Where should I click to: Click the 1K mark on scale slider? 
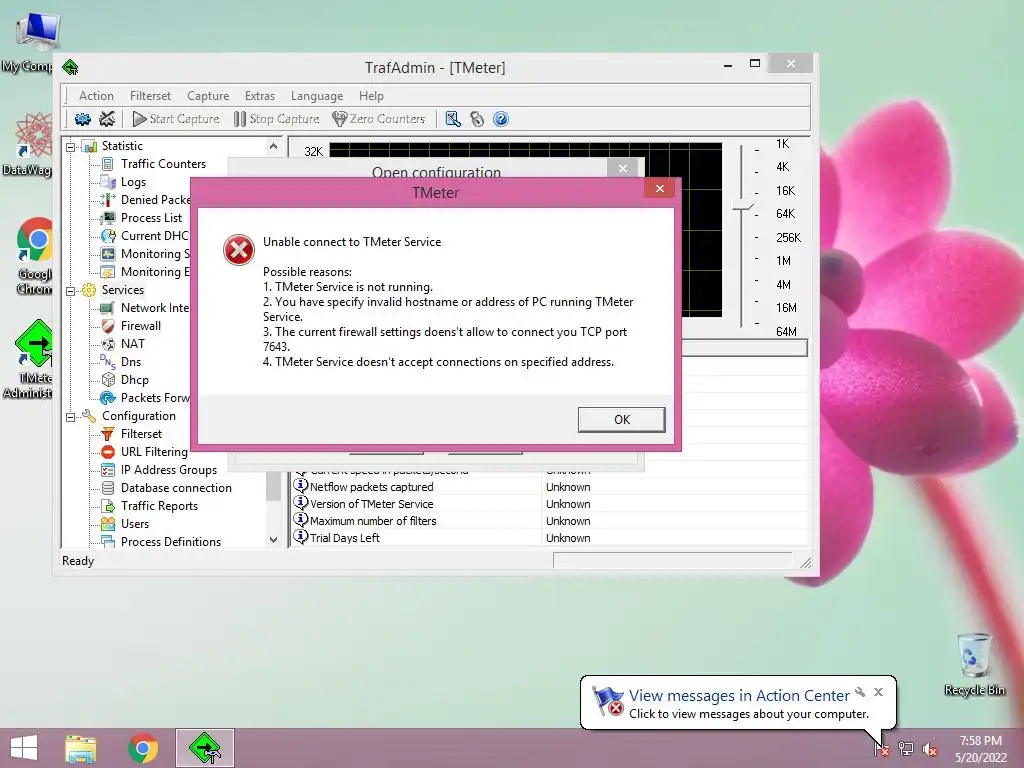click(782, 144)
